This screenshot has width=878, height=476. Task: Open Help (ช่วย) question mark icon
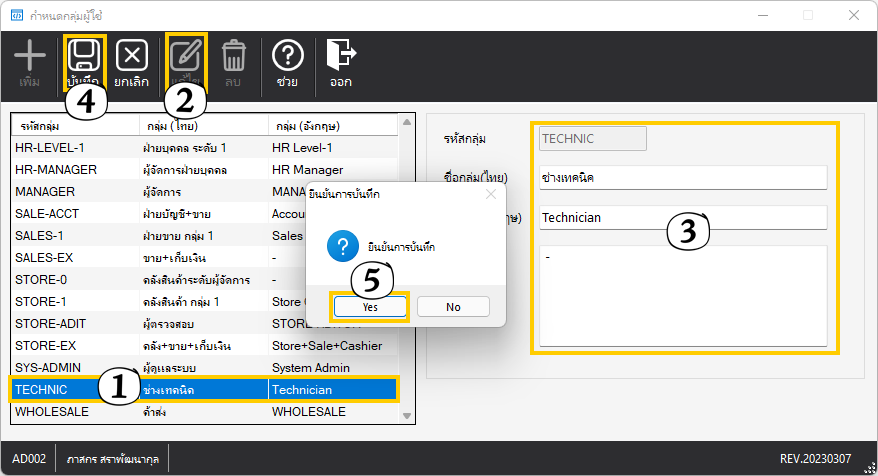tap(287, 56)
